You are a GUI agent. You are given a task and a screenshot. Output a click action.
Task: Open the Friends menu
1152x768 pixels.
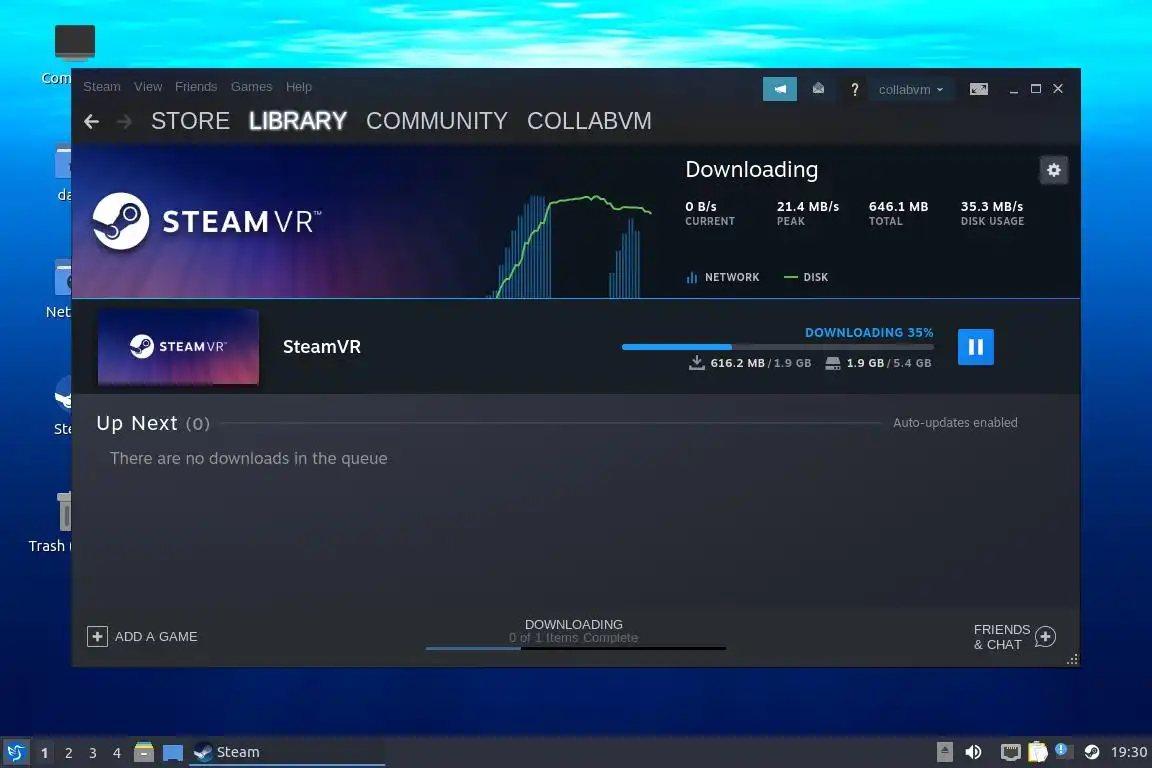[196, 87]
